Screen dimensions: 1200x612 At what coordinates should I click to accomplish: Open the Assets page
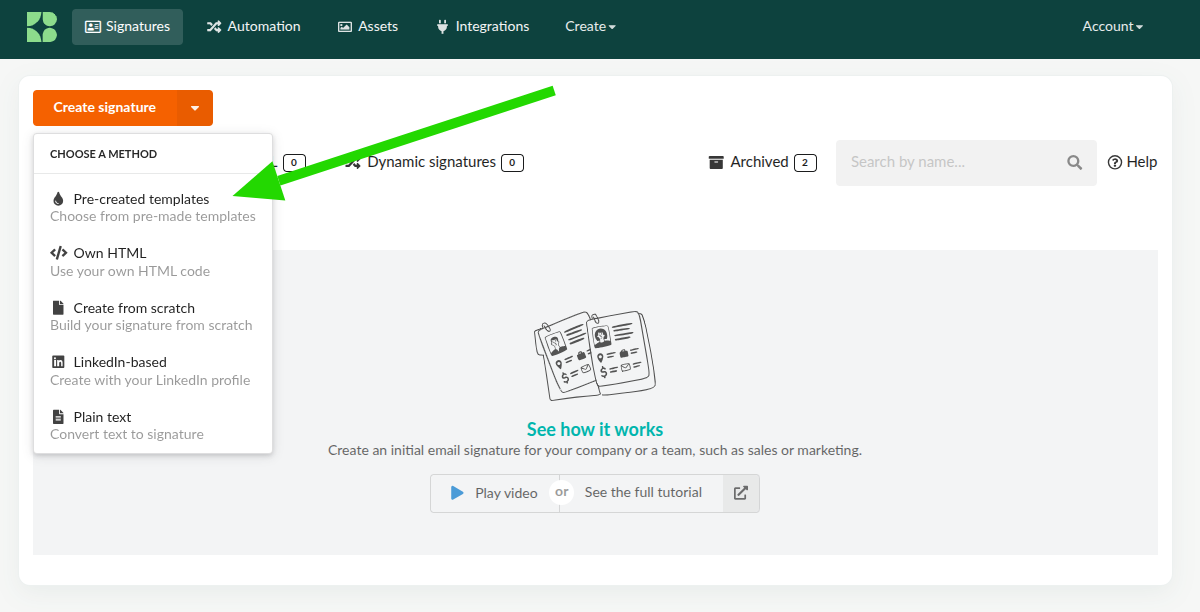[368, 27]
